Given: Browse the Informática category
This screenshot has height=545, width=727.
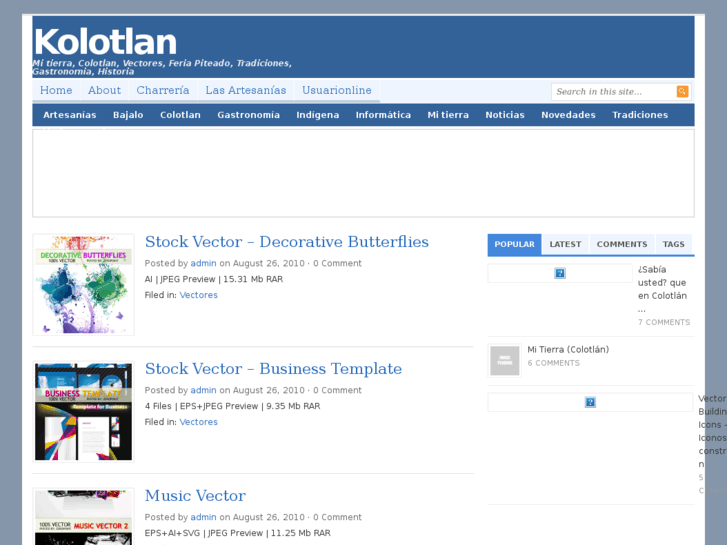Looking at the screenshot, I should 383,115.
